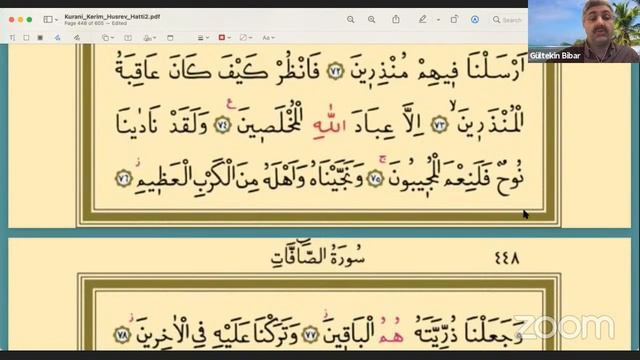Click verse marker ٧٤ in second line
Image resolution: width=640 pixels, height=360 pixels.
222,124
